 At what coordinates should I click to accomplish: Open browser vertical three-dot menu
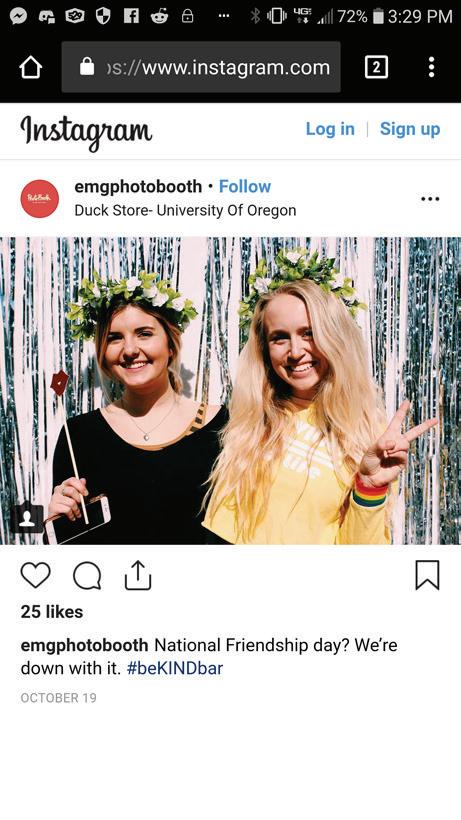(x=431, y=67)
